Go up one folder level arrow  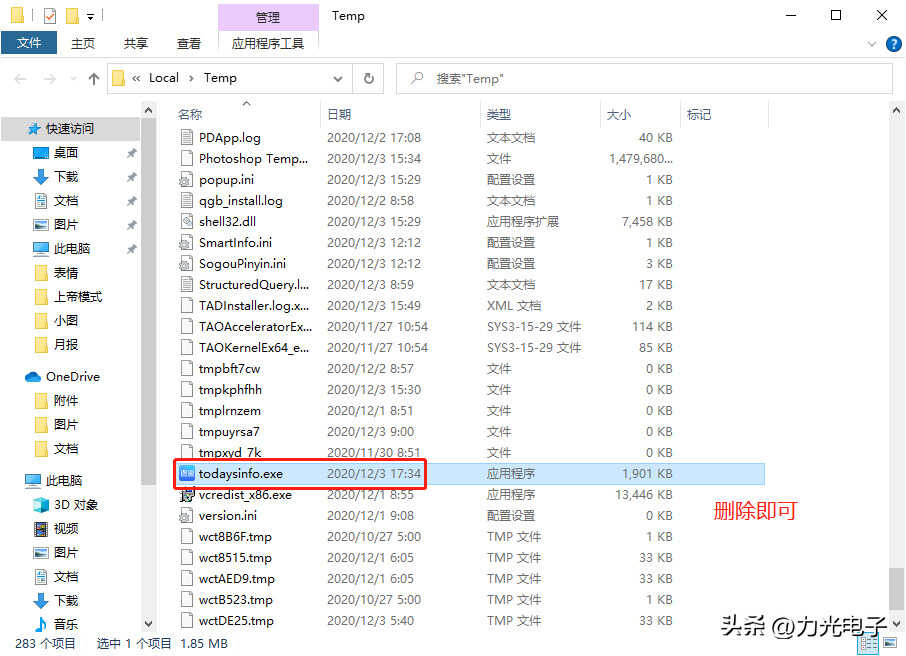94,79
